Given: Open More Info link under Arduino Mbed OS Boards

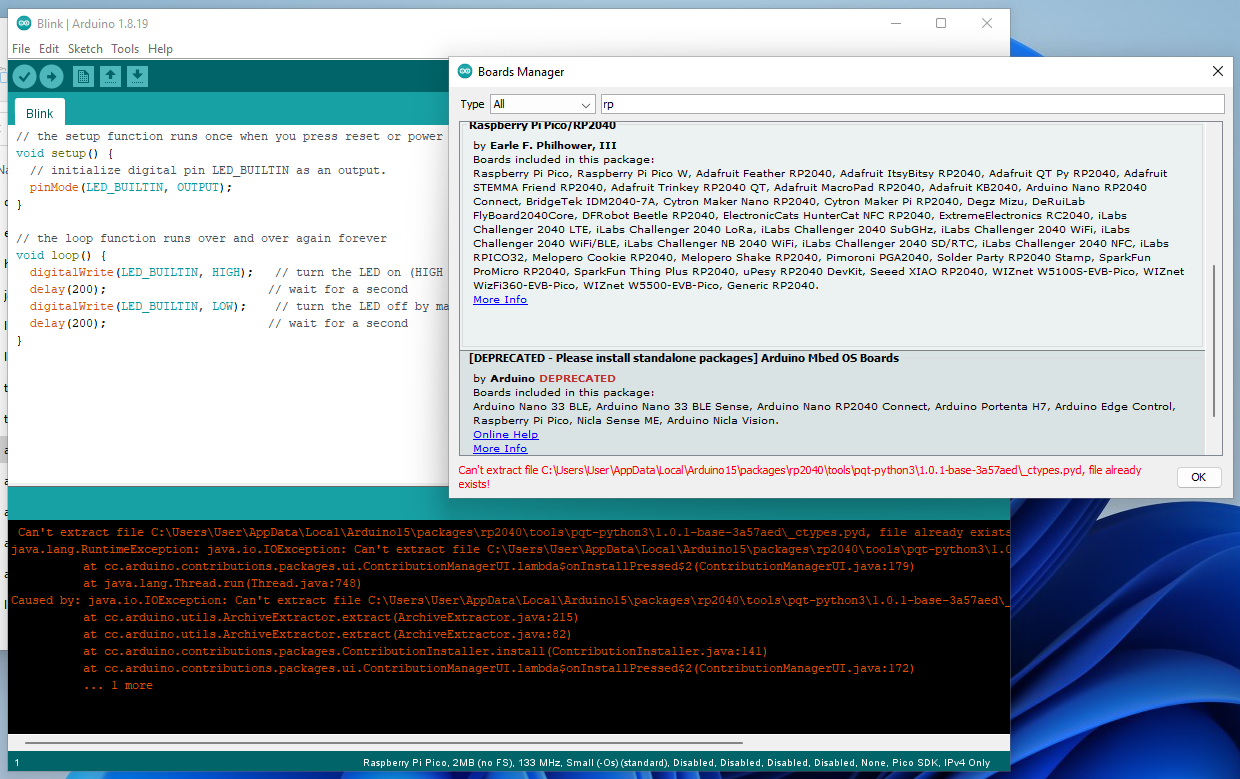Looking at the screenshot, I should (500, 449).
